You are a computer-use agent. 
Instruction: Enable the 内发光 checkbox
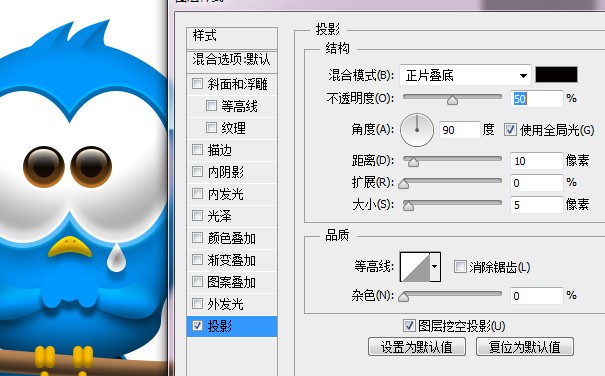click(x=197, y=193)
